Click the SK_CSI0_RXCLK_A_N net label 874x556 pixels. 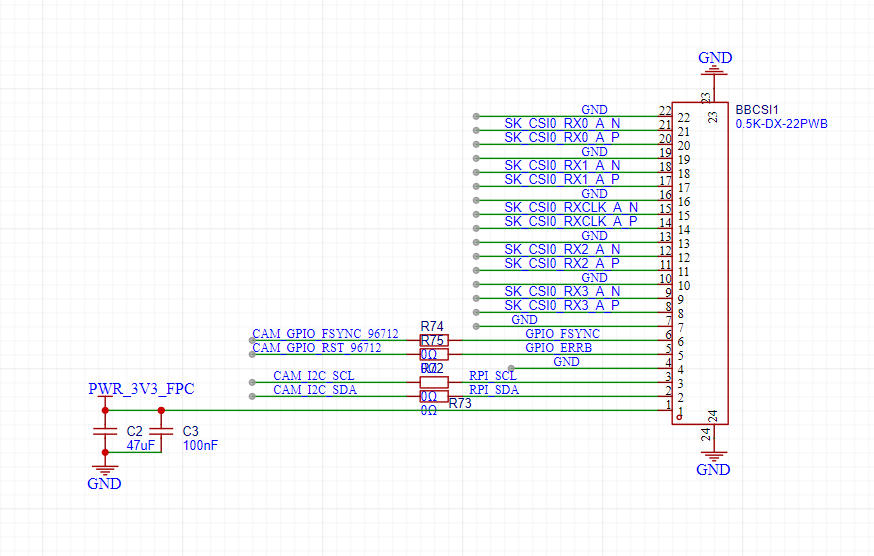tap(570, 207)
